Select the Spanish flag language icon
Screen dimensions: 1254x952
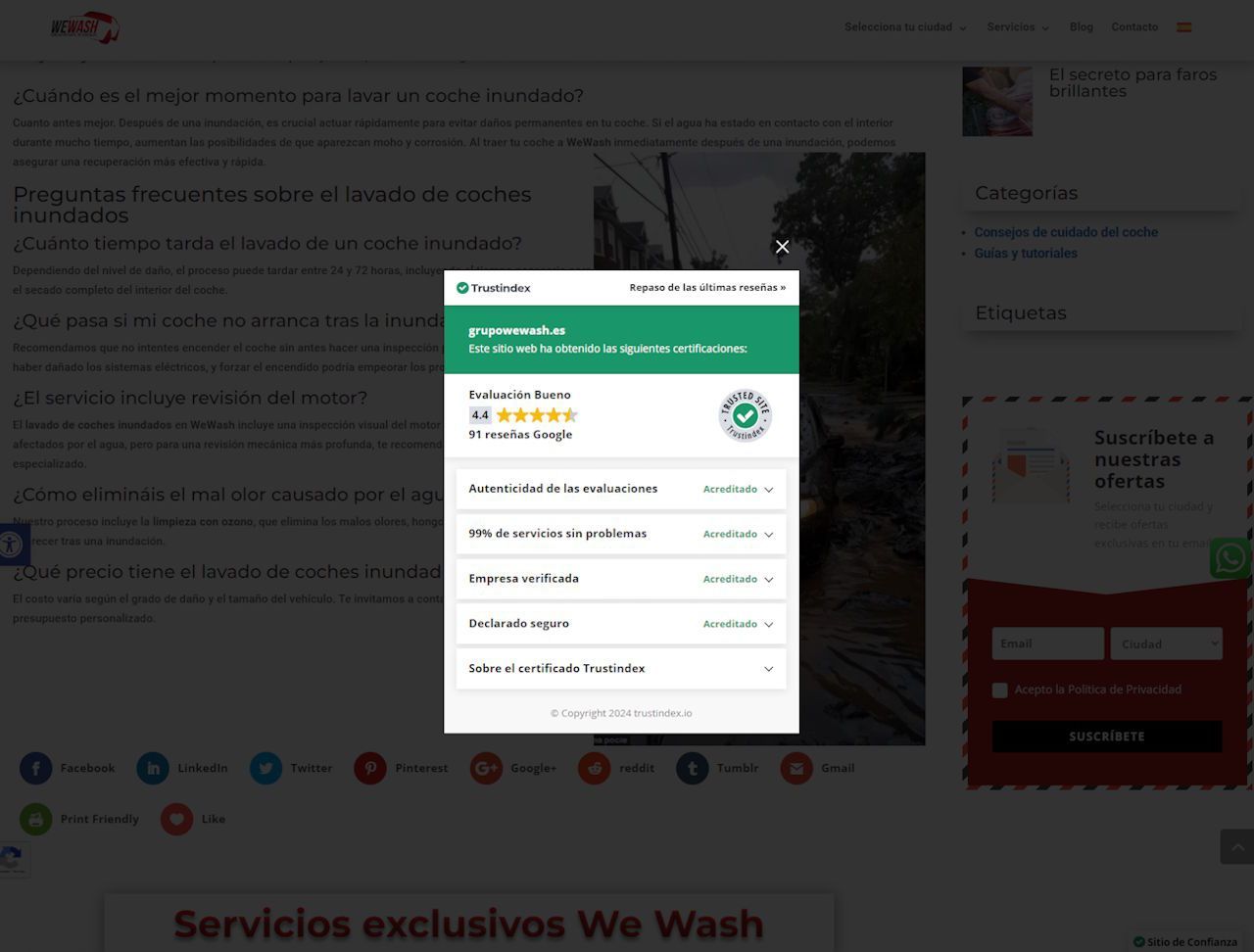pyautogui.click(x=1183, y=27)
